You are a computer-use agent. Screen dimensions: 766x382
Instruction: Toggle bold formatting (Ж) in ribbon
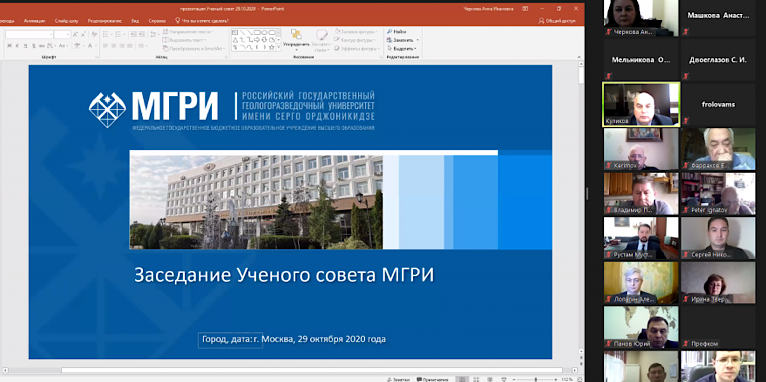pos(9,45)
